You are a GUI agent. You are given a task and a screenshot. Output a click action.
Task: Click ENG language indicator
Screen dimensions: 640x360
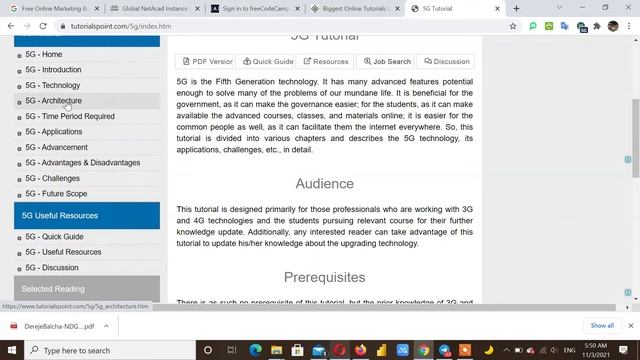coord(569,350)
